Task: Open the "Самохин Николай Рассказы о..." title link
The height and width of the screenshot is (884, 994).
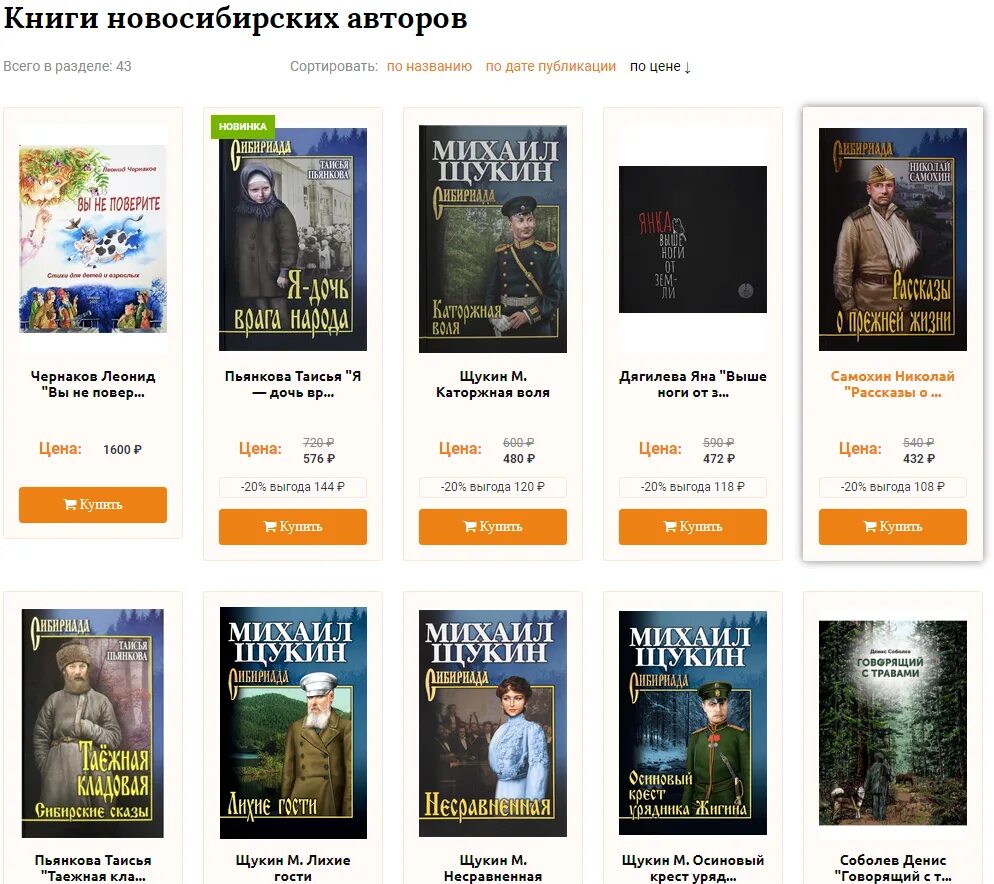Action: (893, 384)
